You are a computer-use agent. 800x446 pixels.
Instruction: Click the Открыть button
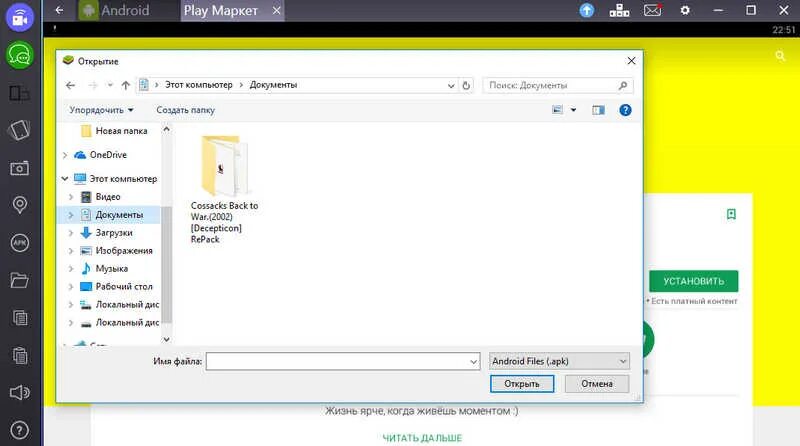point(522,384)
